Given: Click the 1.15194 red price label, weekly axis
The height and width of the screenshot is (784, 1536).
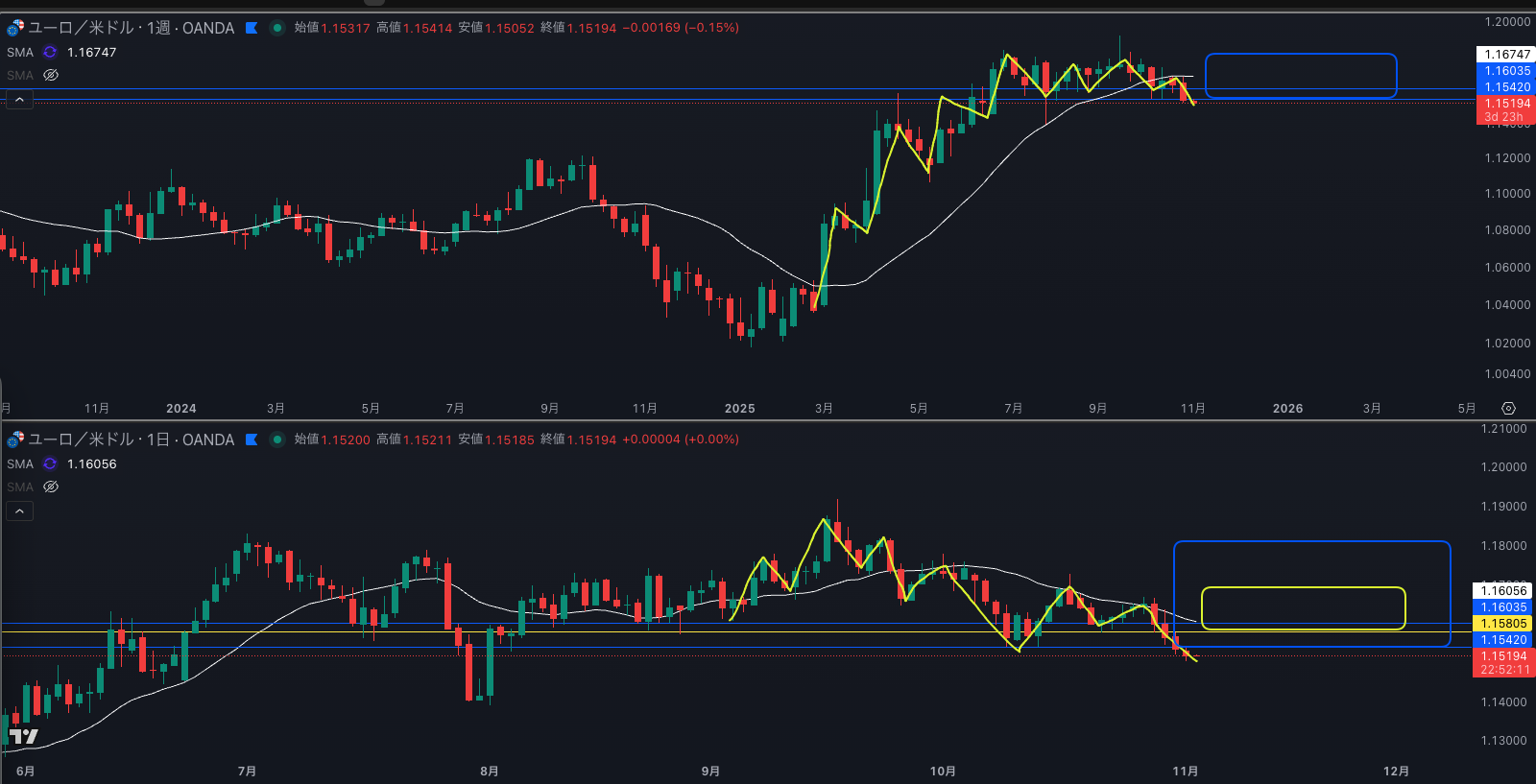Looking at the screenshot, I should point(1506,104).
